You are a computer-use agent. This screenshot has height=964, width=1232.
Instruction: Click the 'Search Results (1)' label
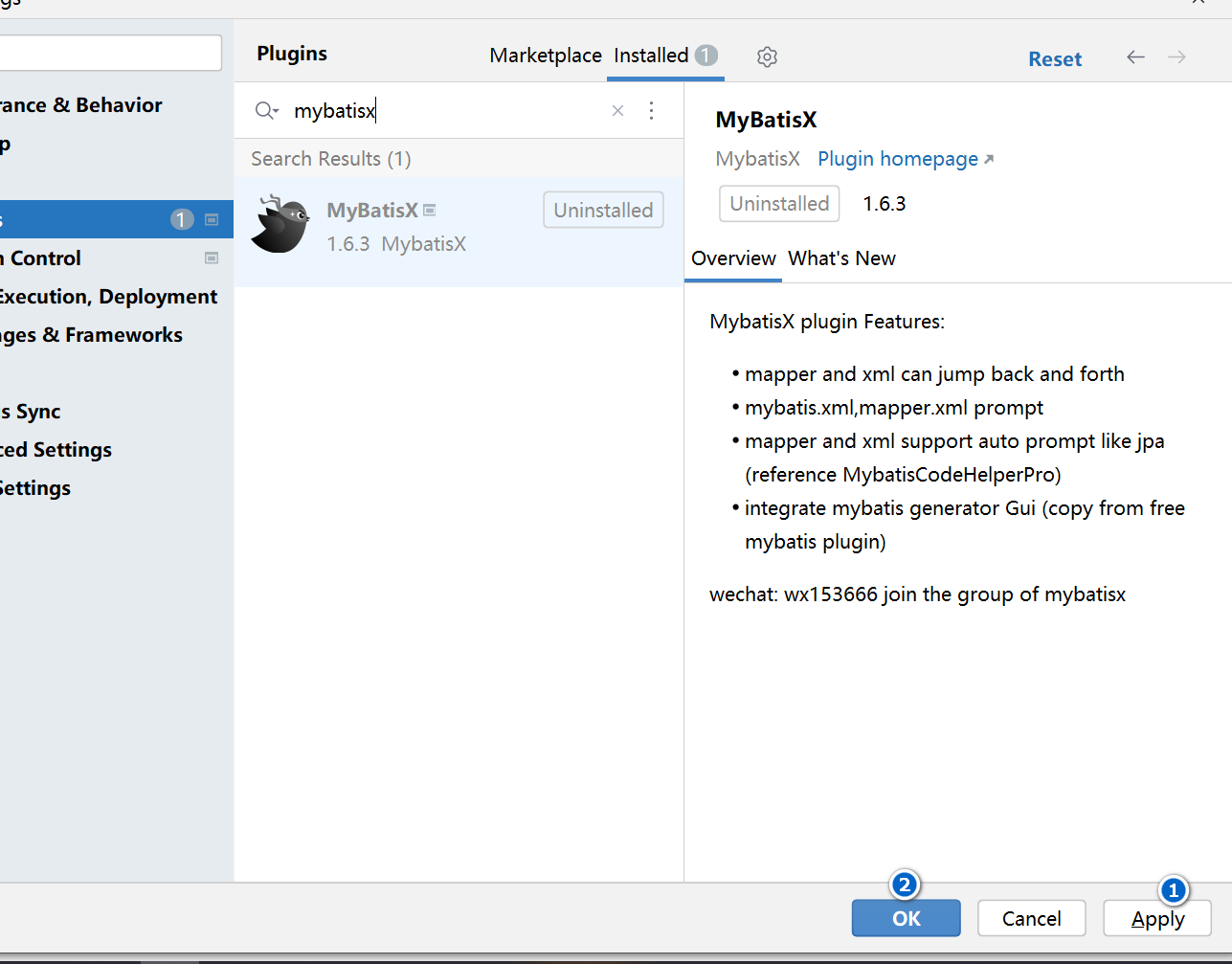pos(331,159)
